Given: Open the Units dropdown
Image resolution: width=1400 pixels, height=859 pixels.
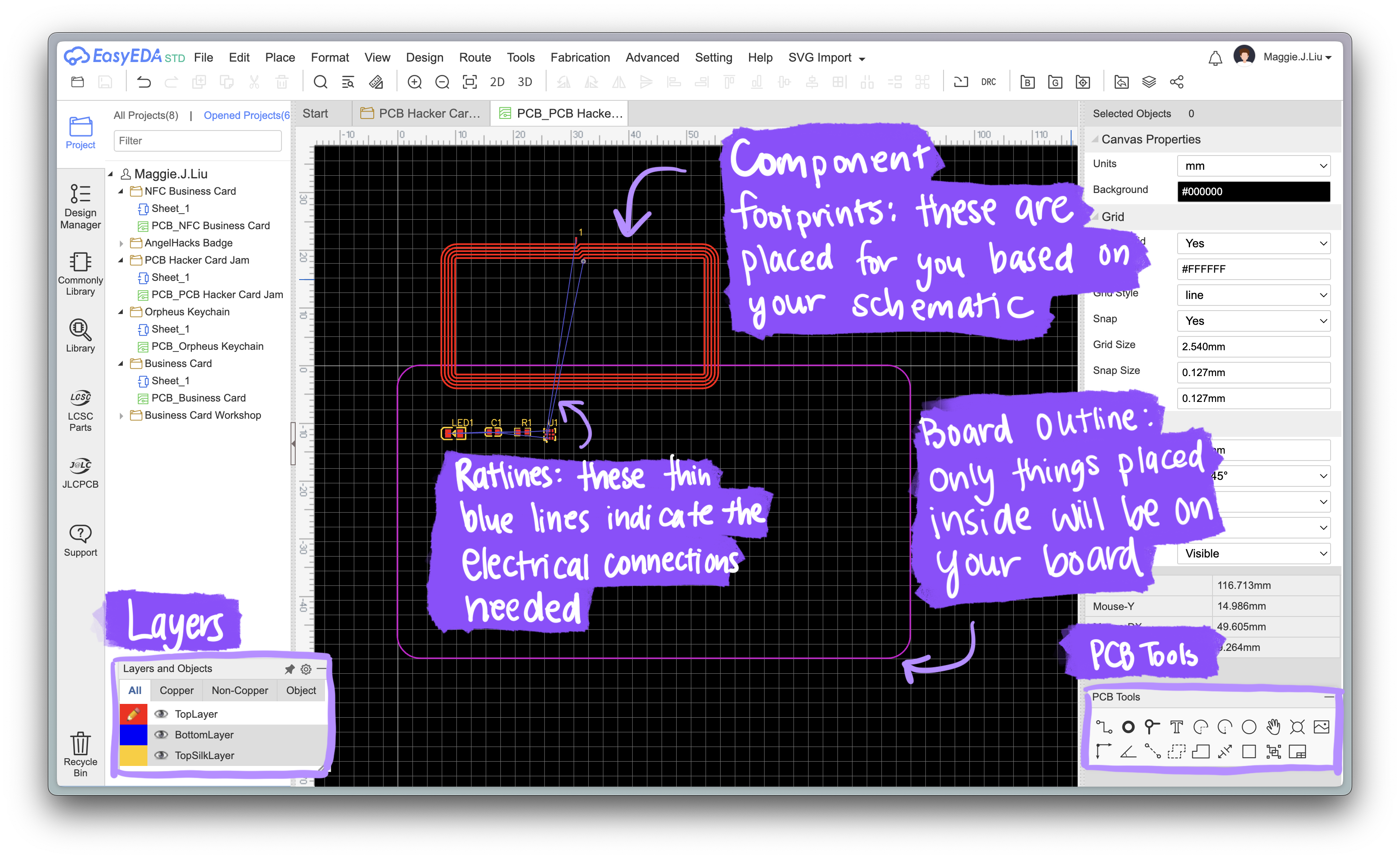Looking at the screenshot, I should 1253,166.
